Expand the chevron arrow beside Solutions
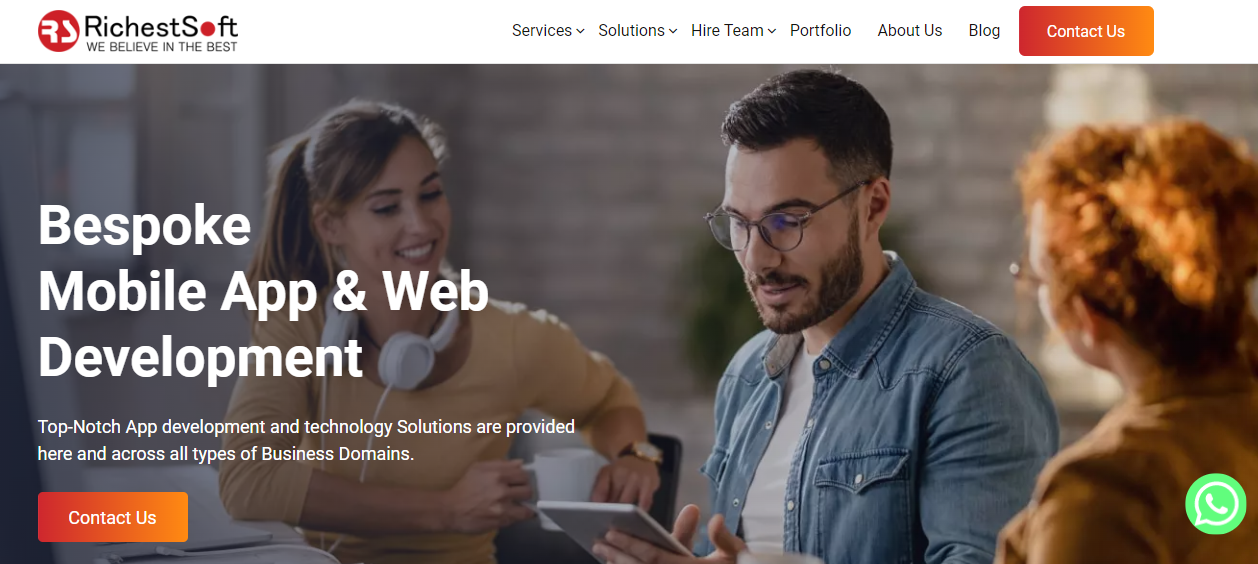 (x=673, y=32)
